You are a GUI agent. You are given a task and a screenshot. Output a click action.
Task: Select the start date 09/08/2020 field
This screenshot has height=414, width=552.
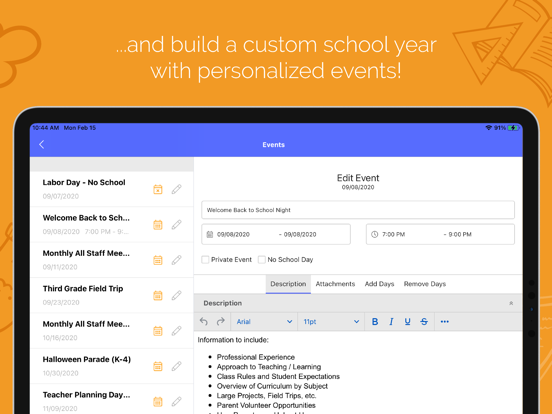[233, 234]
